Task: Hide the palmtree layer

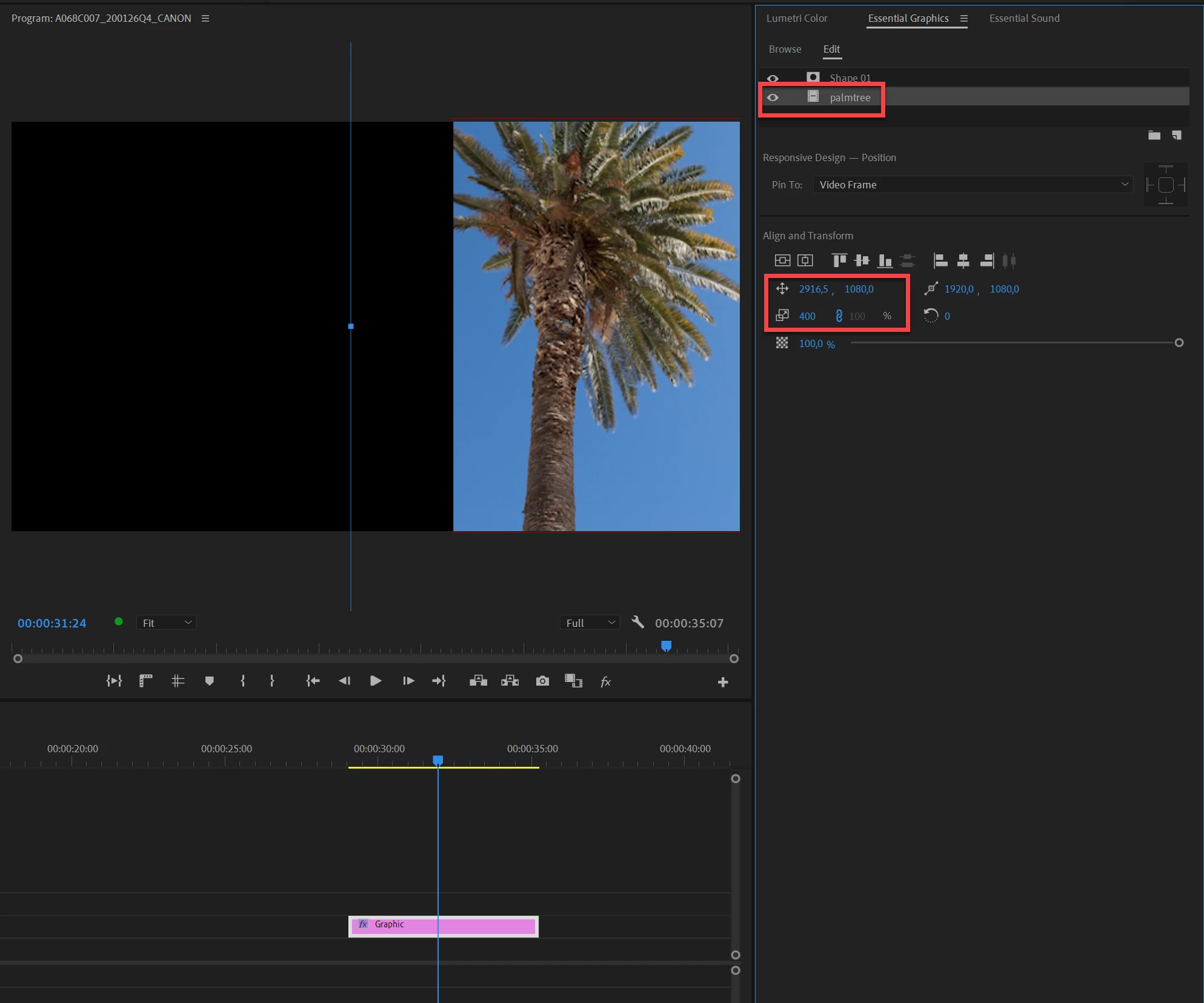Action: [x=773, y=98]
